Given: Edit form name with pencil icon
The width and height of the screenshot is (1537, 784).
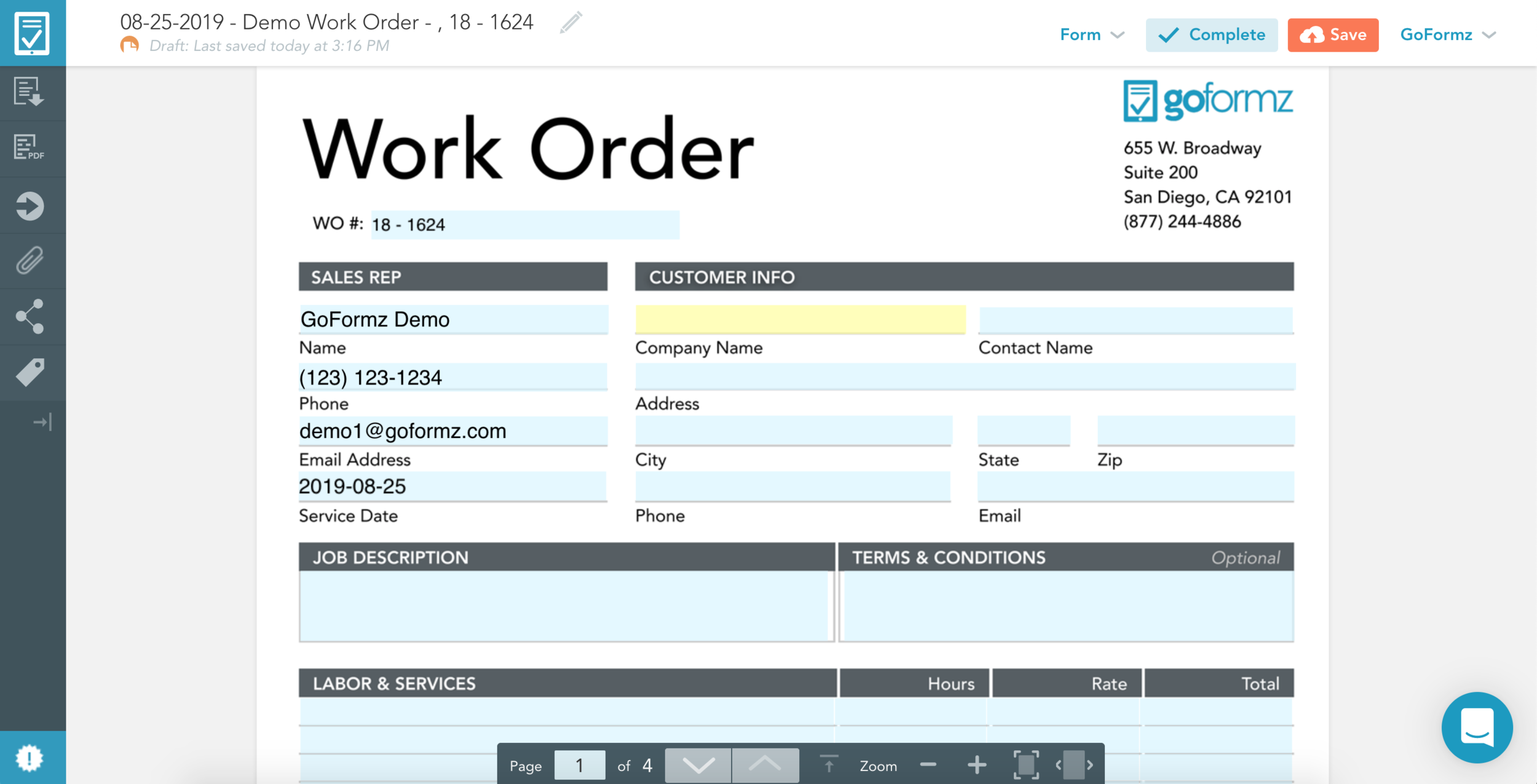Looking at the screenshot, I should tap(571, 23).
